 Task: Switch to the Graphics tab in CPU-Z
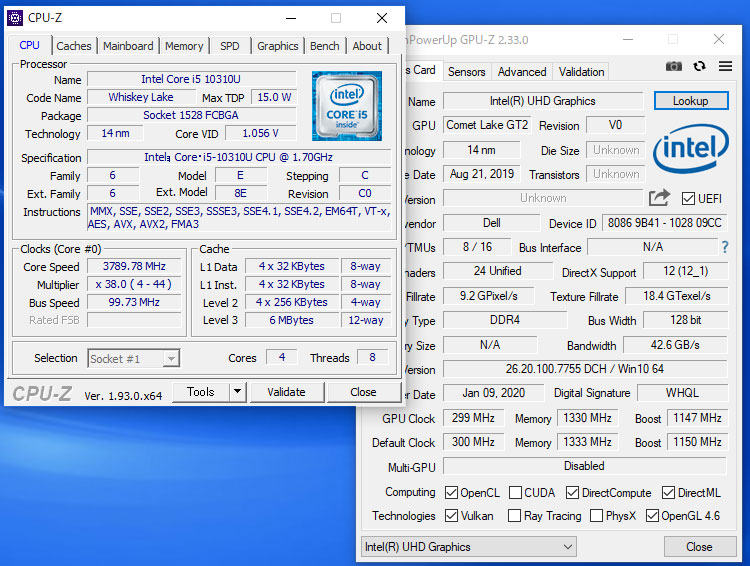[277, 46]
